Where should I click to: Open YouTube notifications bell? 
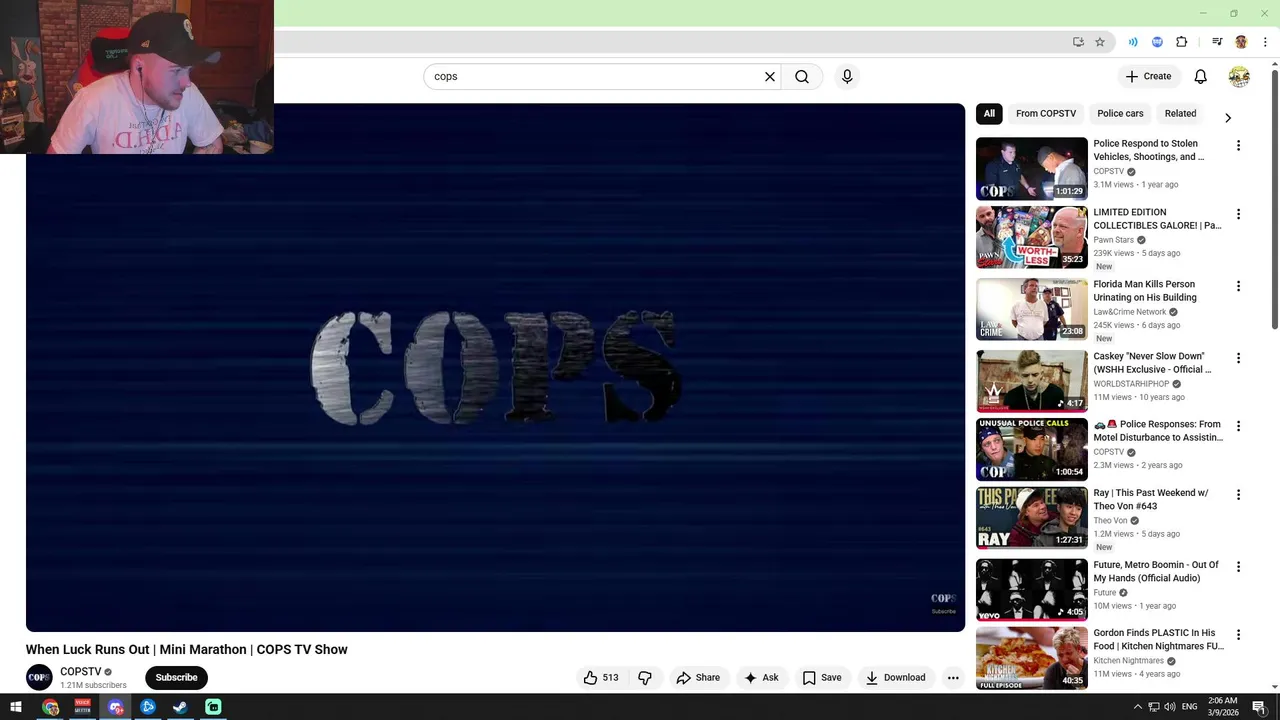1201,76
